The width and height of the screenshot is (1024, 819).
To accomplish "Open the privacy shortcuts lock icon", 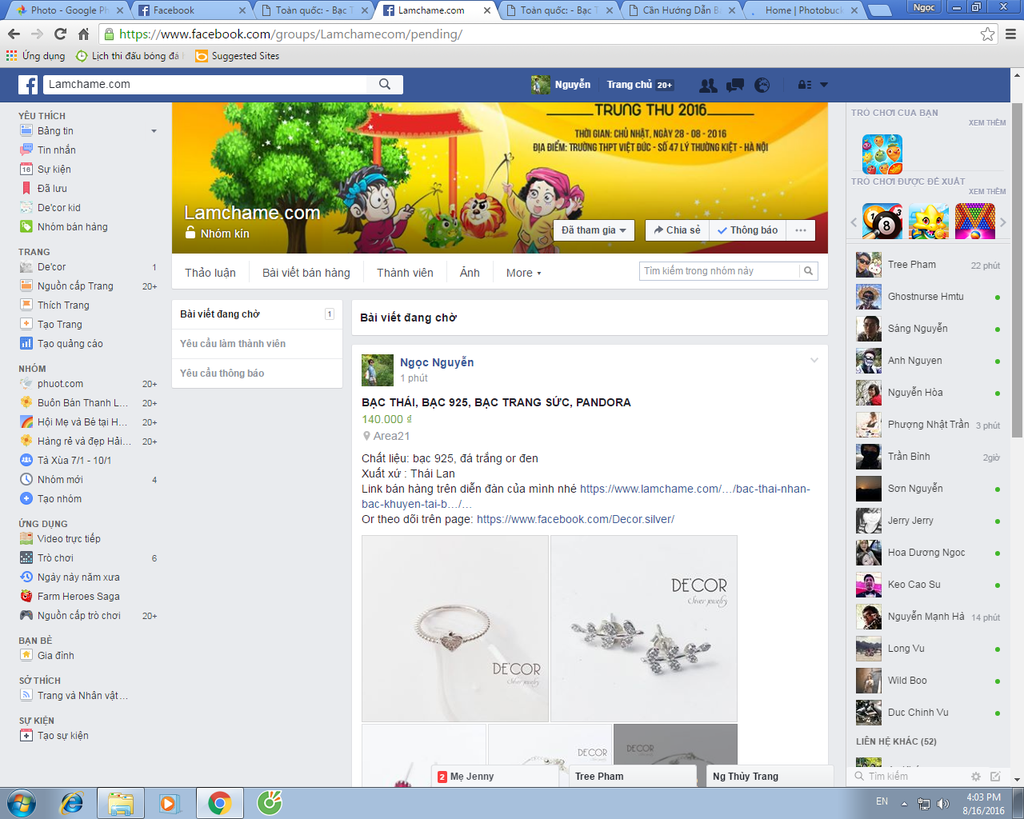I will click(805, 85).
